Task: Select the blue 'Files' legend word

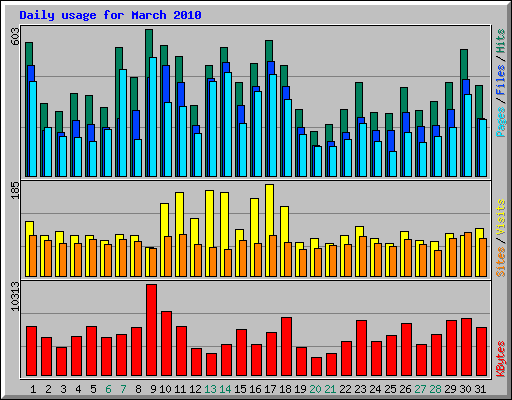Action: tap(501, 79)
